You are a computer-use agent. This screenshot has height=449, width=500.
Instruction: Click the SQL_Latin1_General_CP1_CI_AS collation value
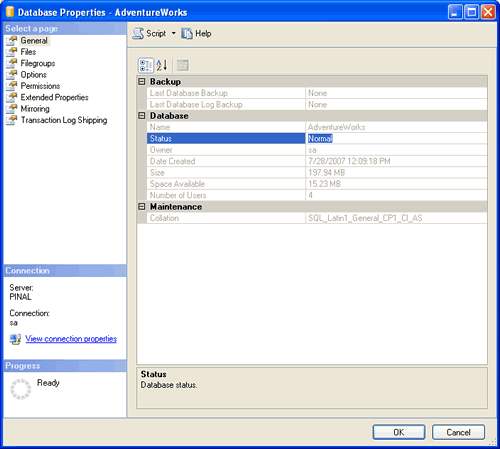coord(365,218)
